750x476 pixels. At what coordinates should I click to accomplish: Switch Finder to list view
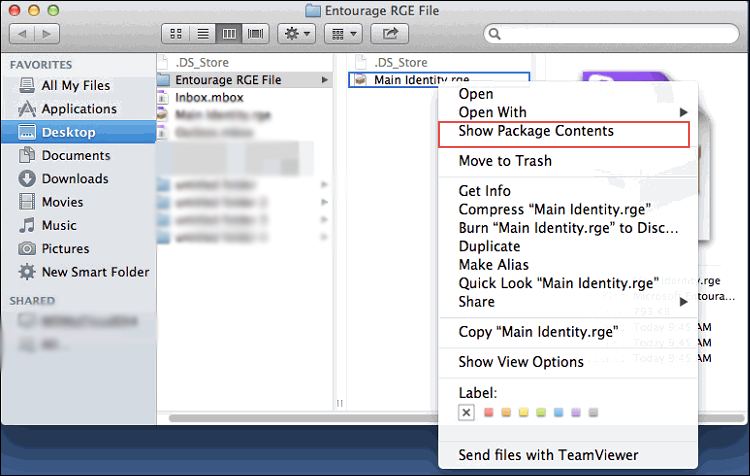(x=203, y=34)
